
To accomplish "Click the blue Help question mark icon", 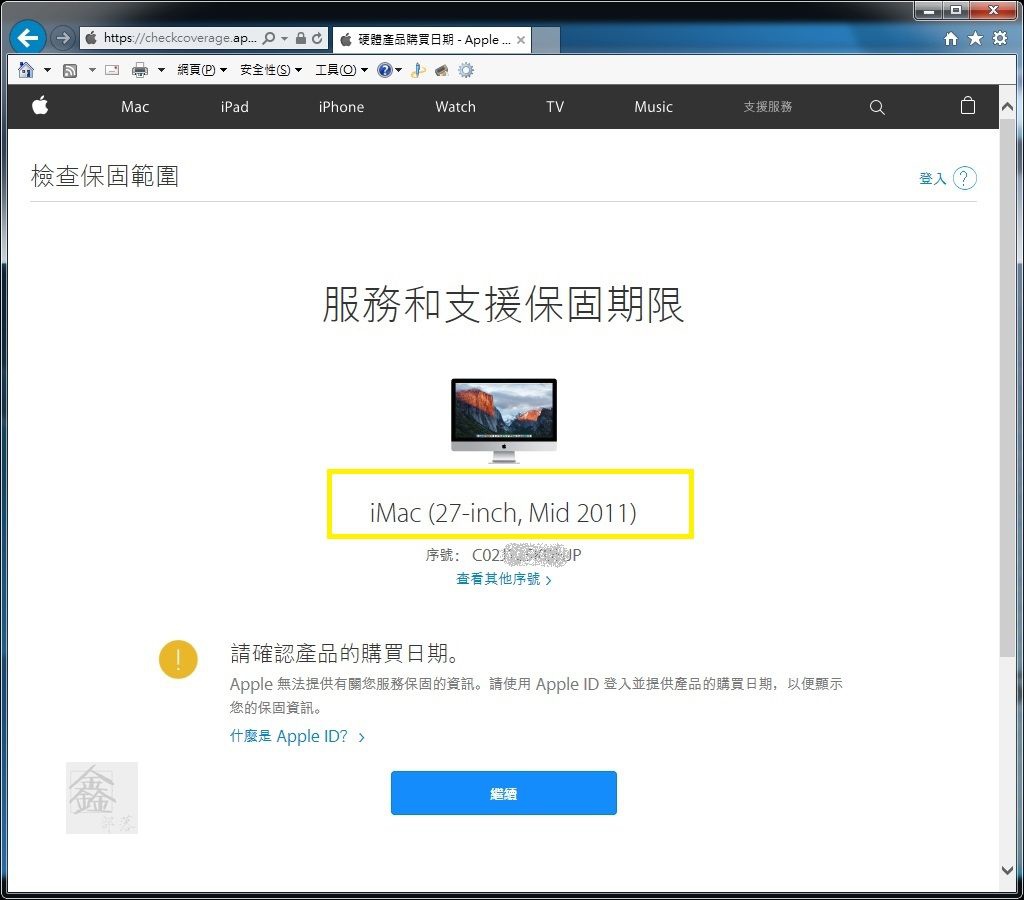I will click(x=385, y=70).
